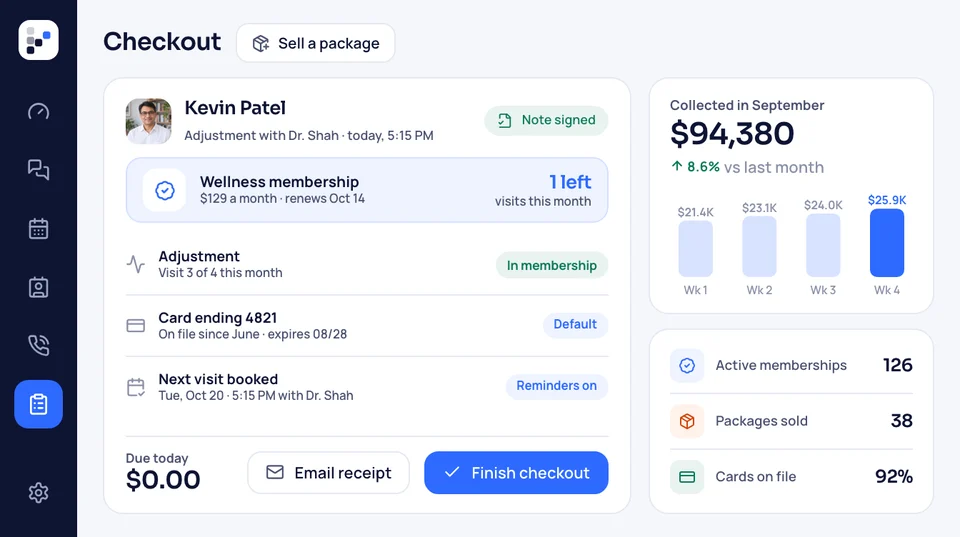Click '$129 a month · renews Oct 14'

point(282,198)
